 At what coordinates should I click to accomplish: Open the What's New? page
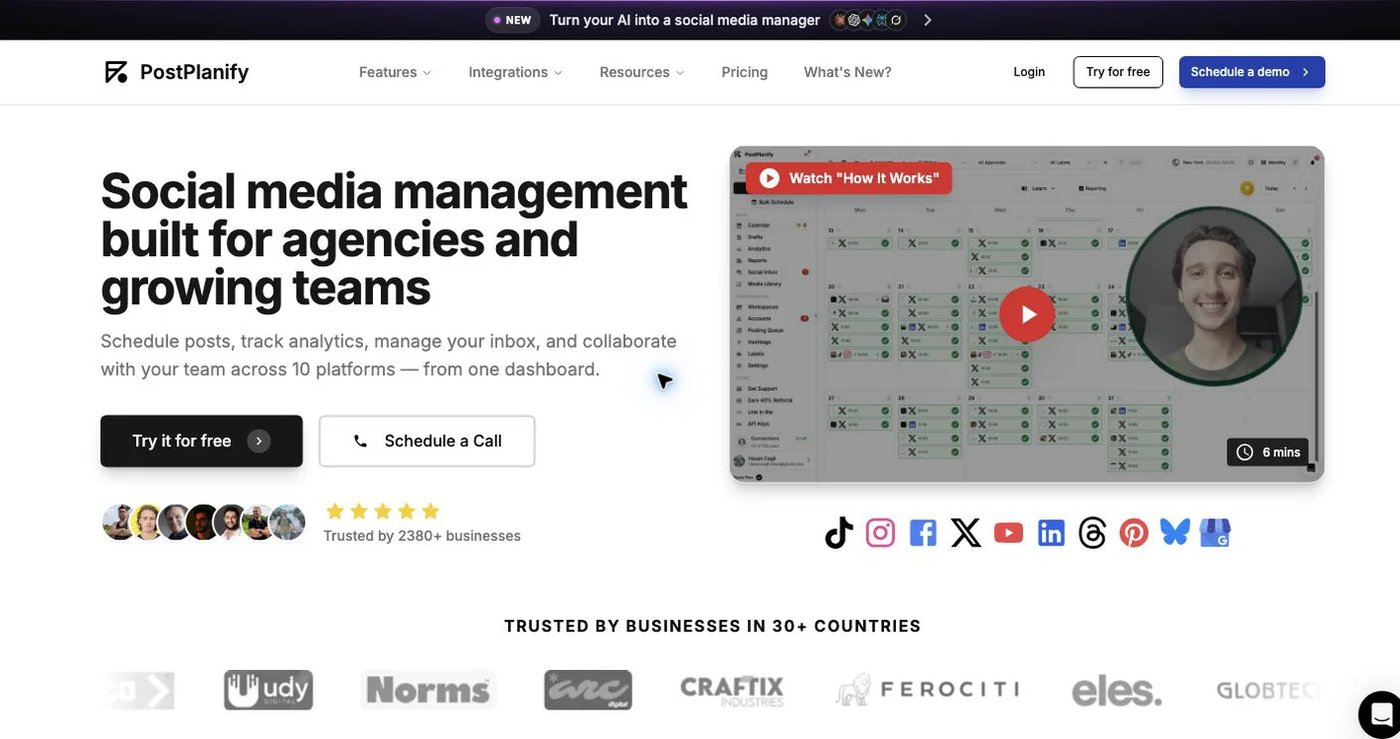click(x=848, y=72)
